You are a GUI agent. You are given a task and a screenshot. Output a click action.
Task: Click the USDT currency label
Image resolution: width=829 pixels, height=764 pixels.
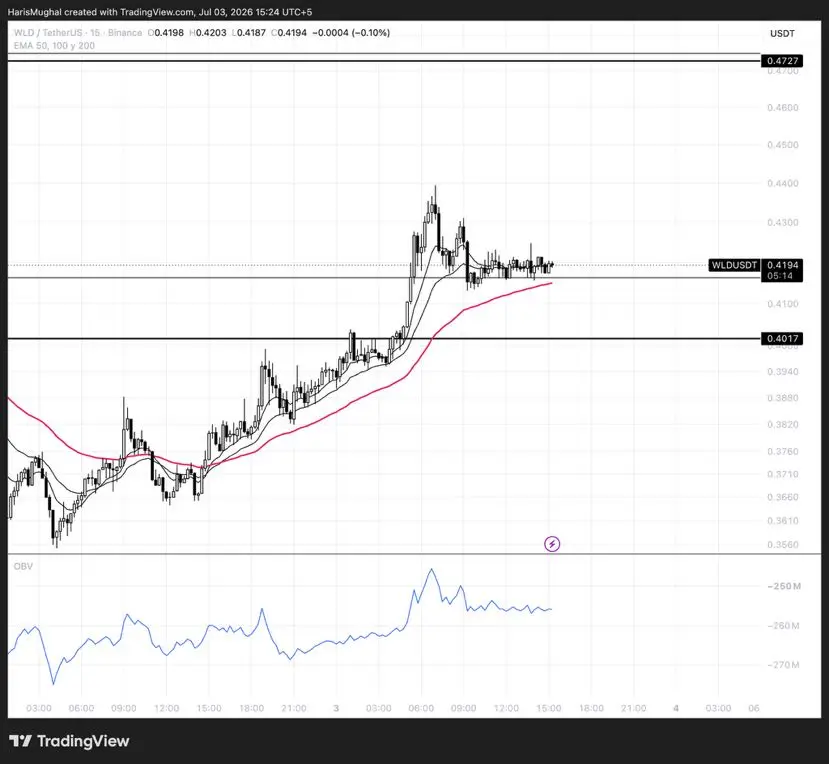pyautogui.click(x=782, y=33)
